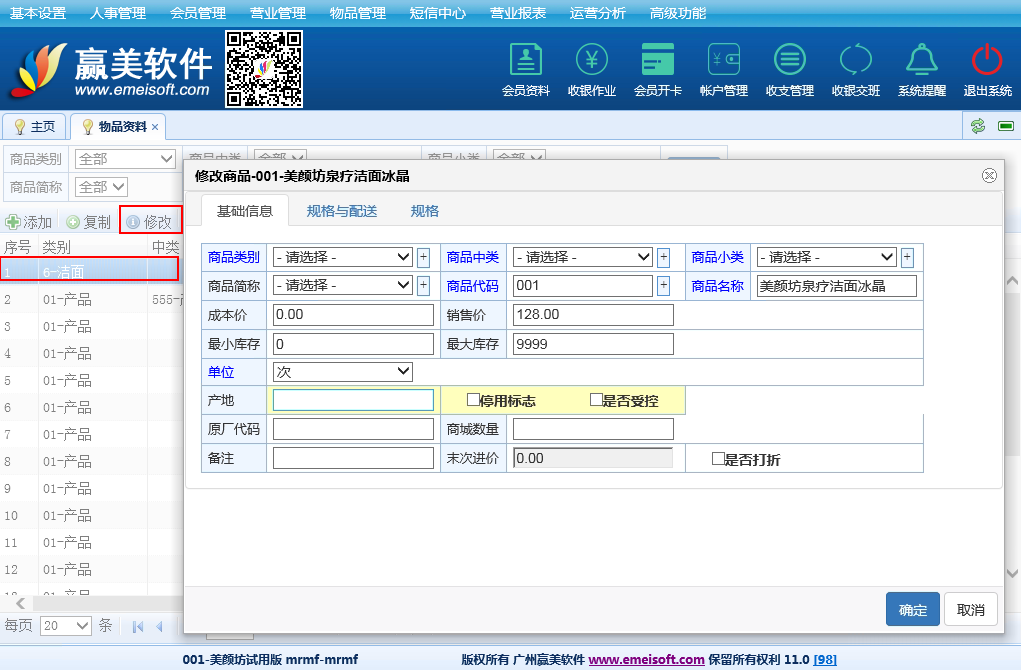The height and width of the screenshot is (670, 1021).
Task: Open the 会员开卡 card issuing icon
Action: [657, 61]
